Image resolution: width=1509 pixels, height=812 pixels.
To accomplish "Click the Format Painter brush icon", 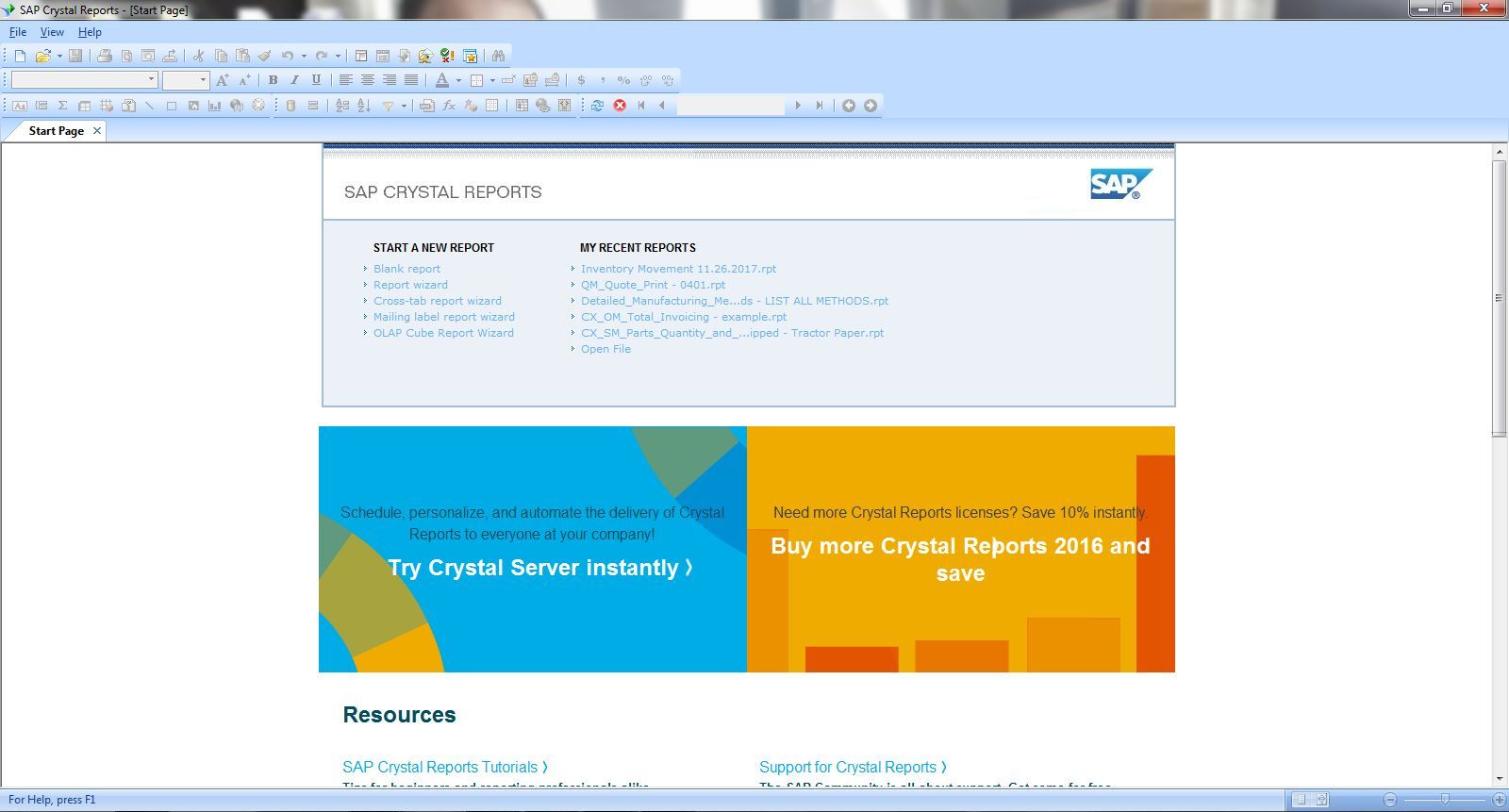I will pyautogui.click(x=264, y=56).
